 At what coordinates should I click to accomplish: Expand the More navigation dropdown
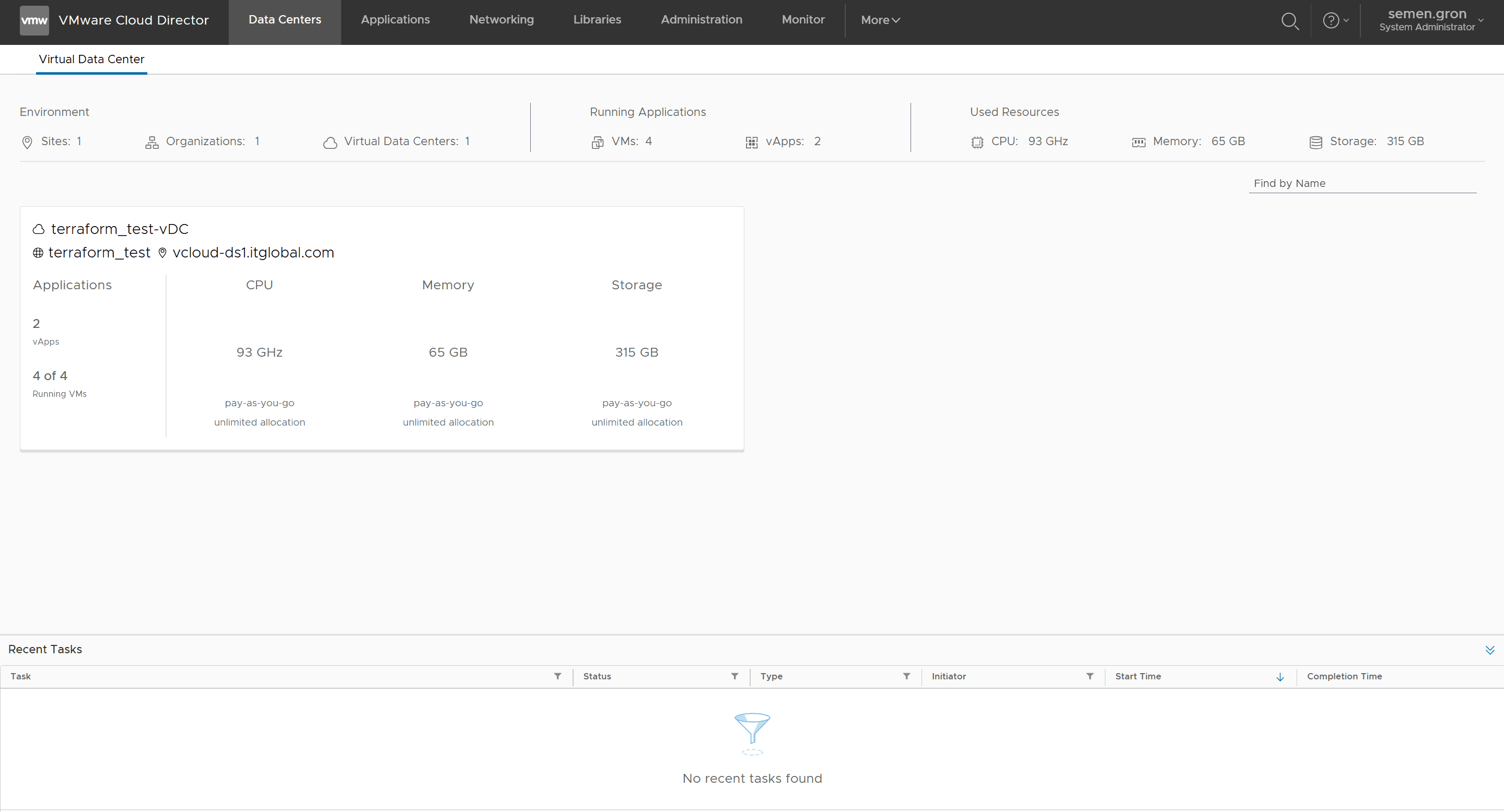(880, 20)
